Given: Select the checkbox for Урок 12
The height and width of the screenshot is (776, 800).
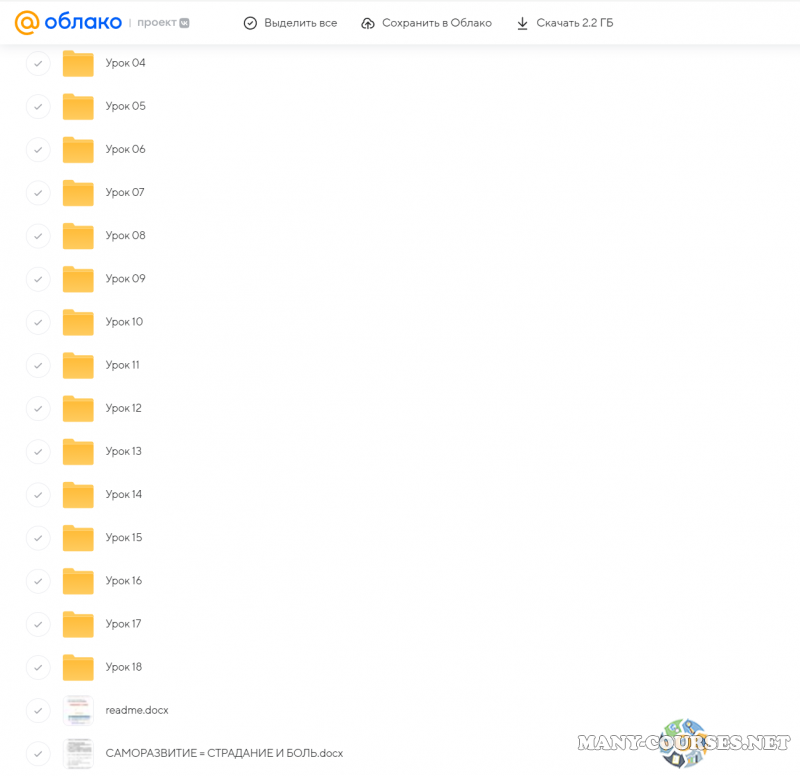Looking at the screenshot, I should (x=38, y=409).
